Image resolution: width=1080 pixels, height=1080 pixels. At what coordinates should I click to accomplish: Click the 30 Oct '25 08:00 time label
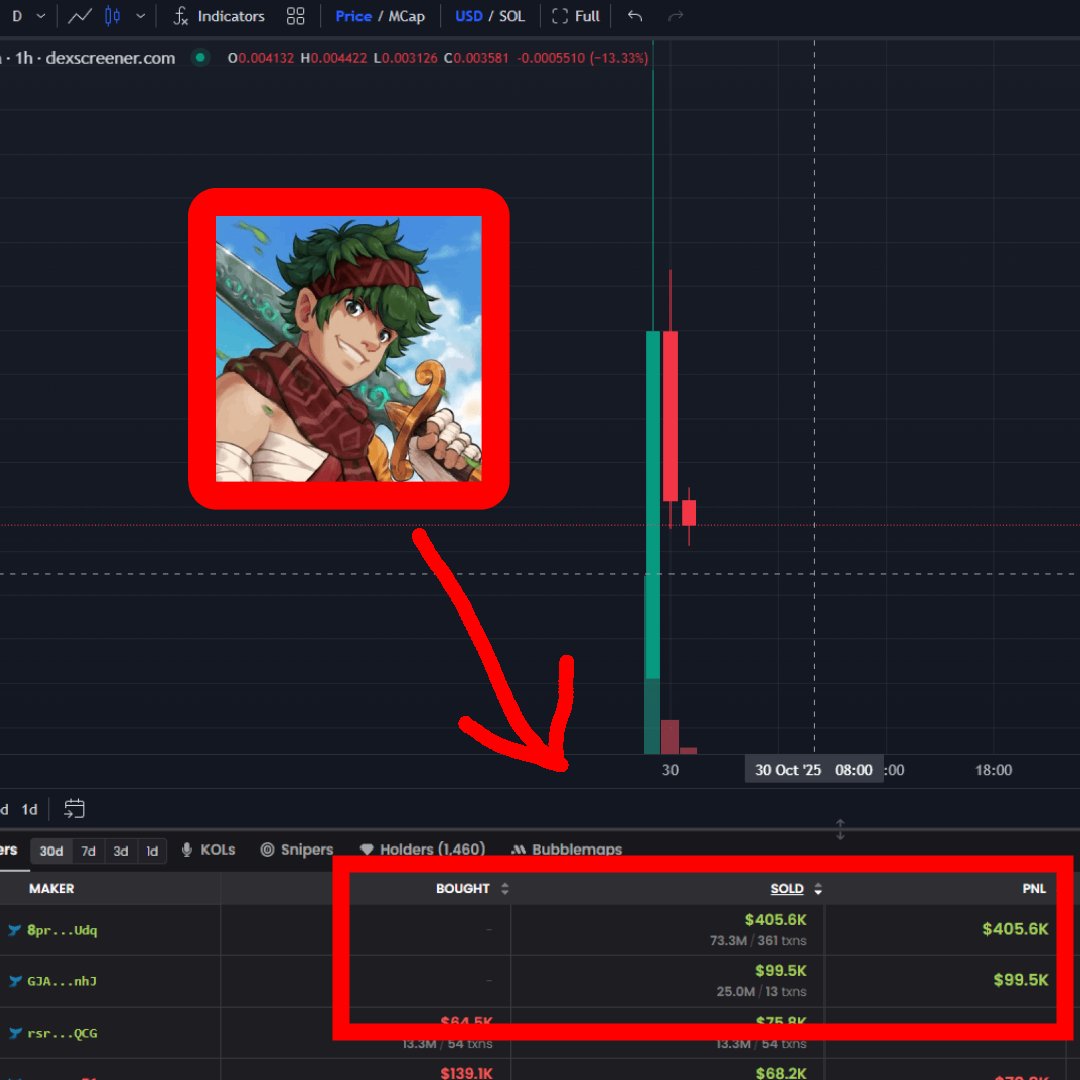tap(814, 769)
